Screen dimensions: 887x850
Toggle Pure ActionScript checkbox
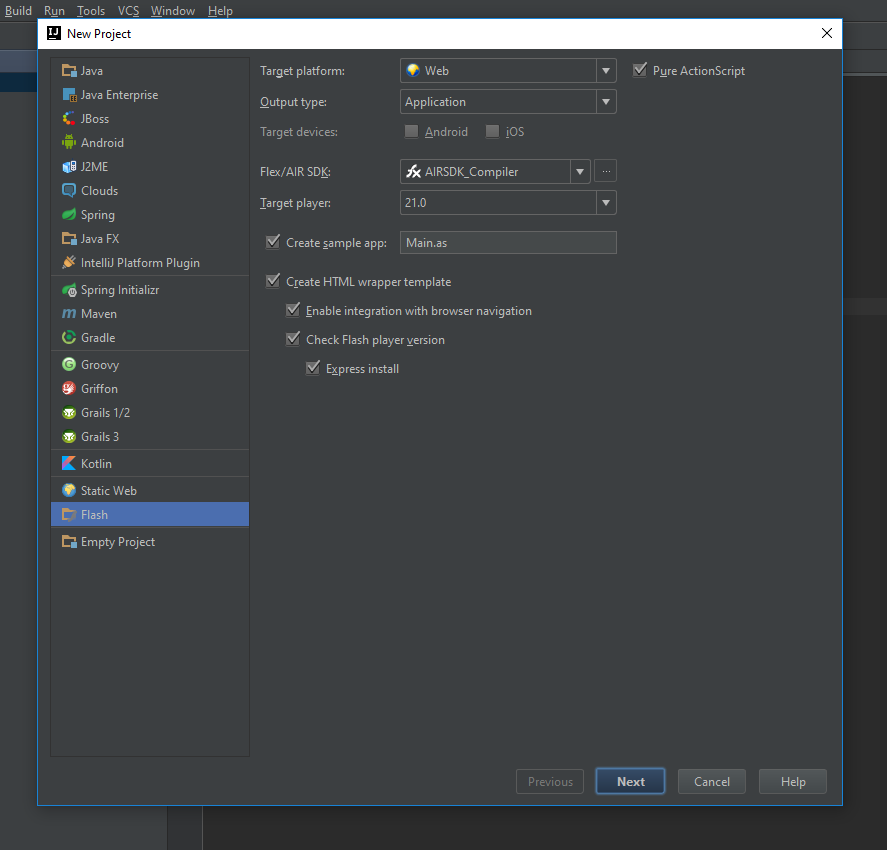tap(640, 70)
